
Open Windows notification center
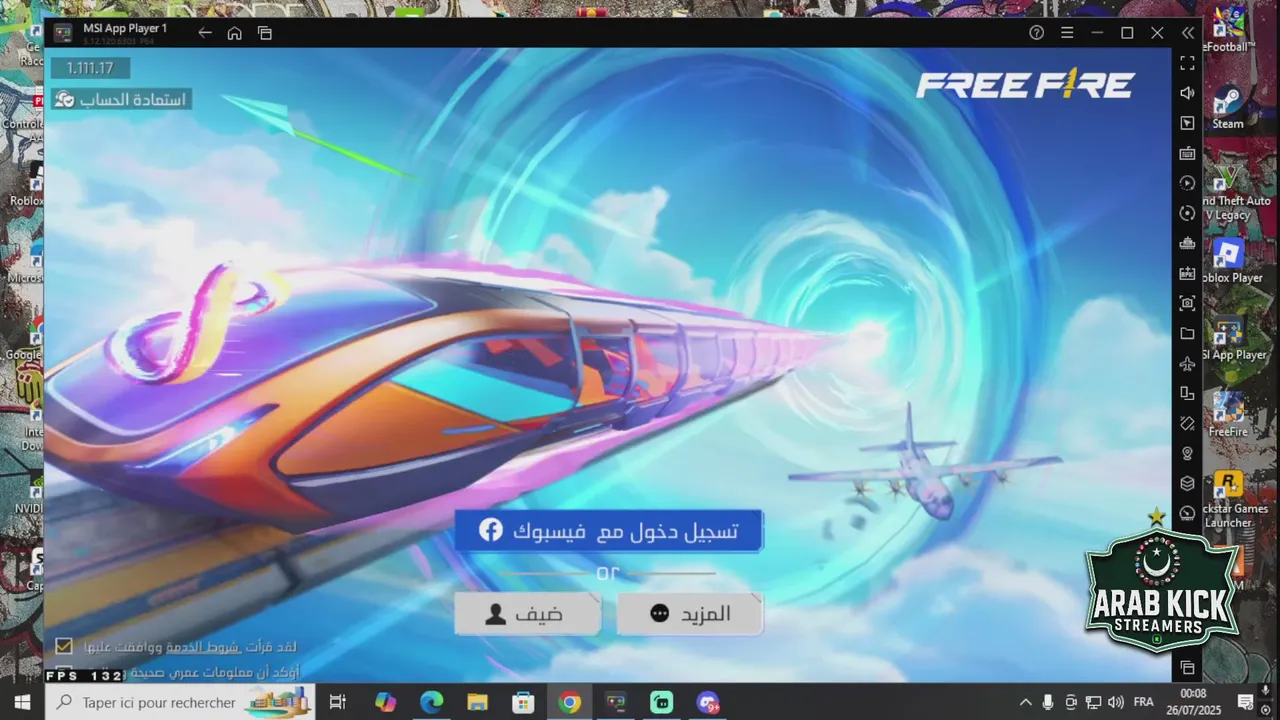[x=1245, y=702]
